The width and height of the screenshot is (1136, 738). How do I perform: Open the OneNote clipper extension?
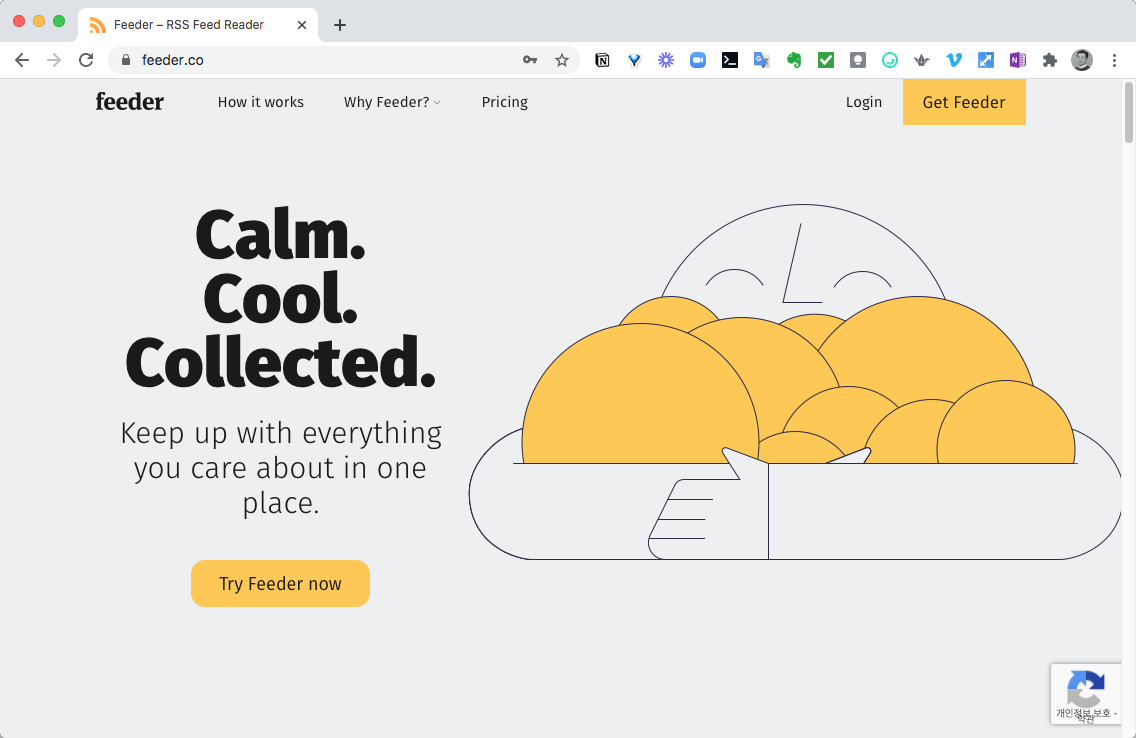click(1018, 60)
